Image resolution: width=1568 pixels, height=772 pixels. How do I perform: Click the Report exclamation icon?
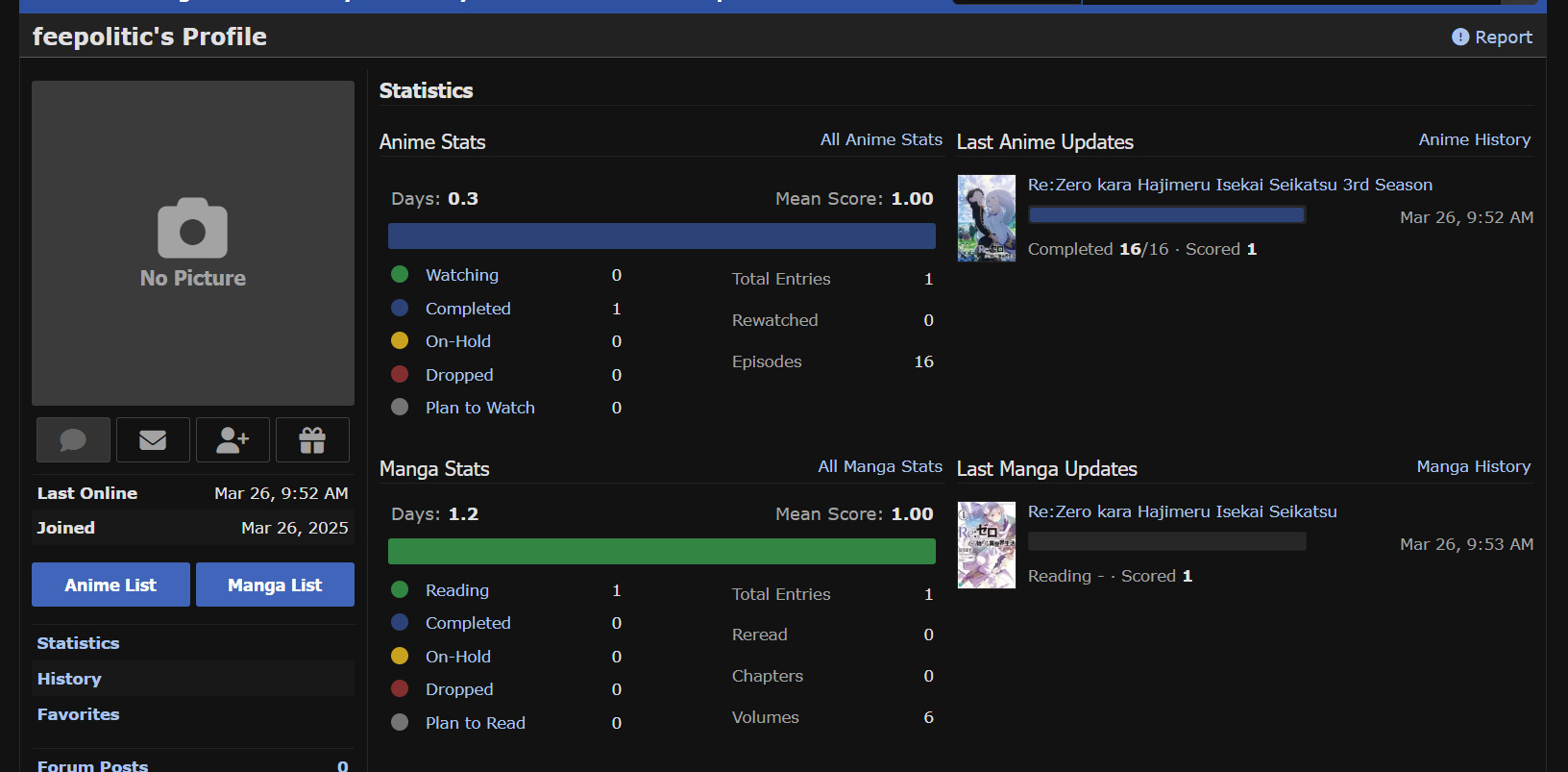coord(1460,37)
